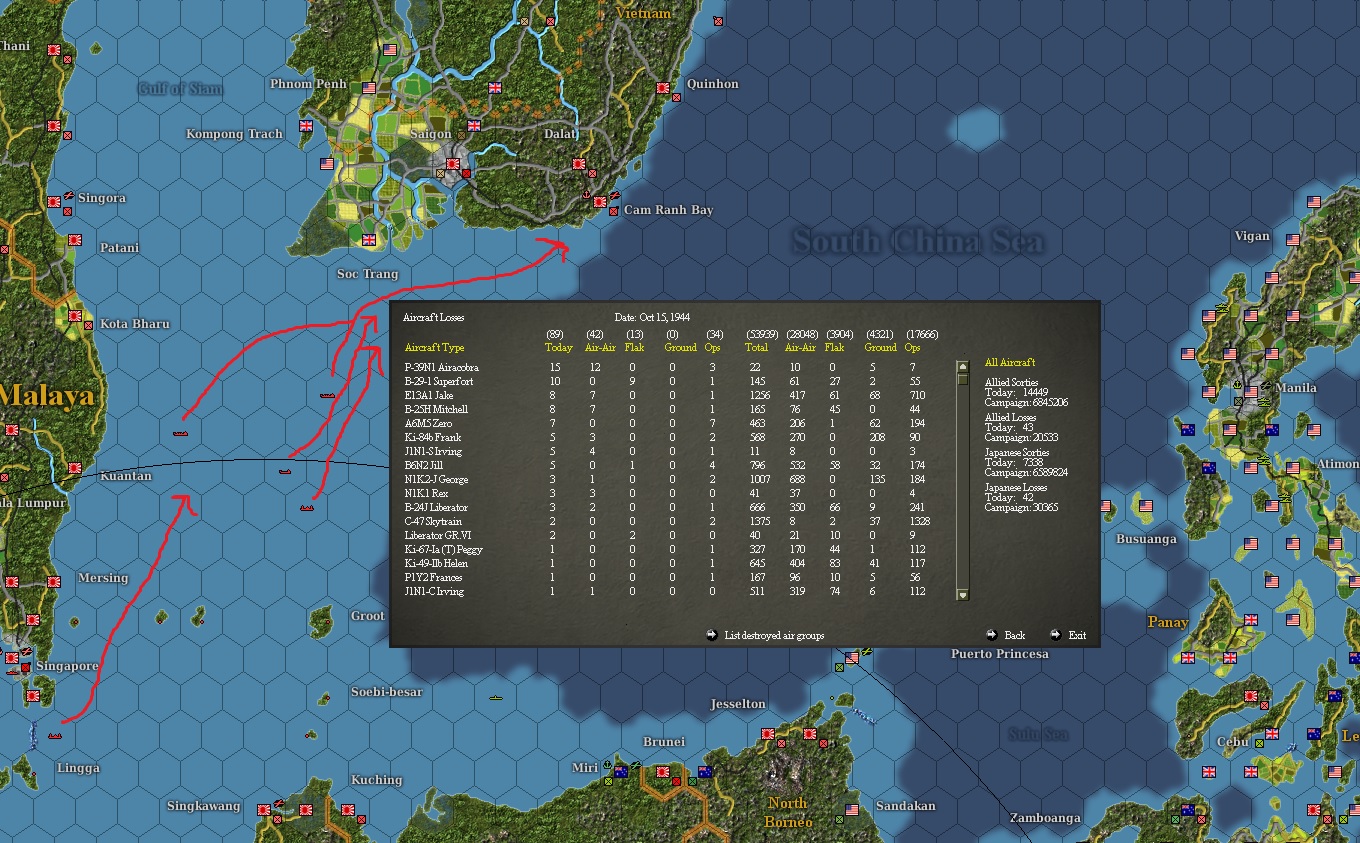1360x843 pixels.
Task: Click the Ki-84b Frank entry
Action: [x=666, y=438]
